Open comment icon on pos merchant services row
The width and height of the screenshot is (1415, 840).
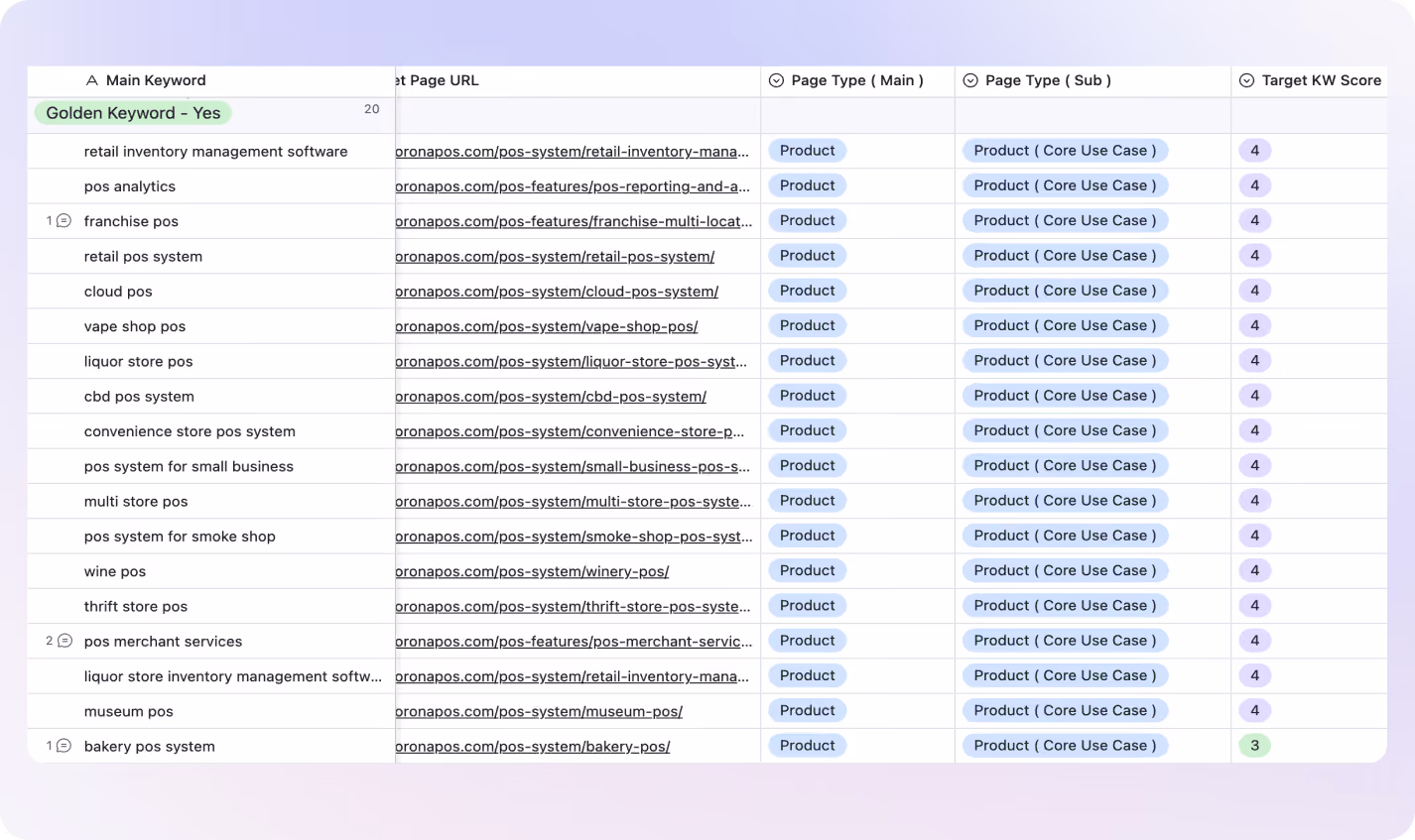(64, 642)
